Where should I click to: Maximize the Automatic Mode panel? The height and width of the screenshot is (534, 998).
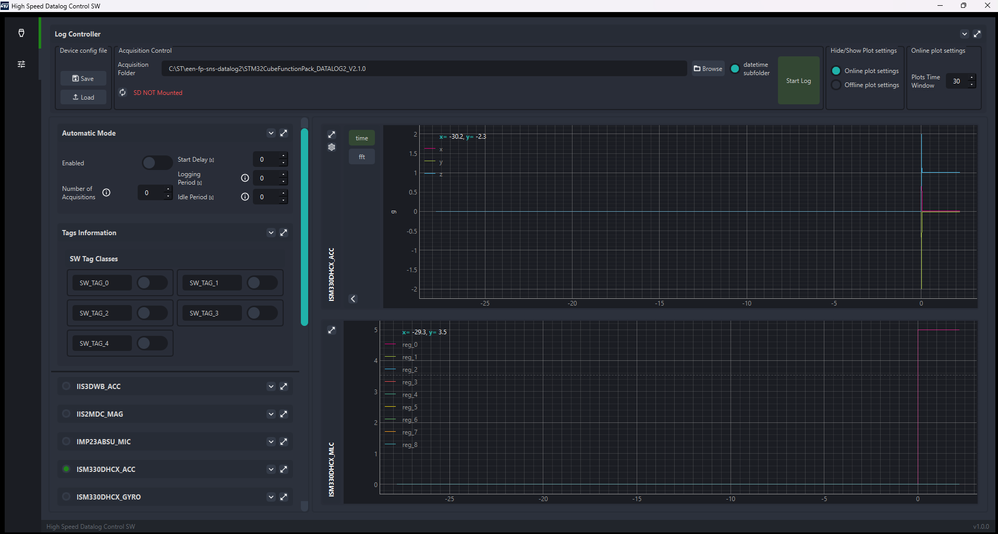(x=284, y=133)
